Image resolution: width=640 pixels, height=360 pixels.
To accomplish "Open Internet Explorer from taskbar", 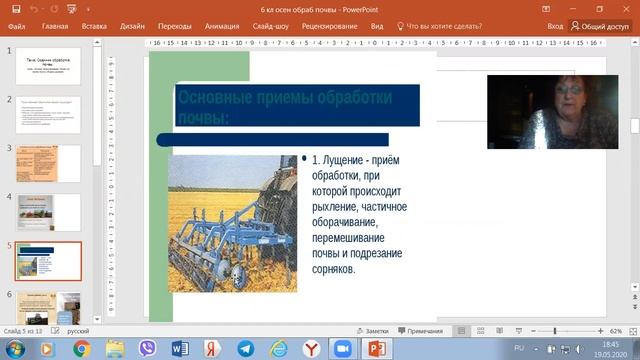I will coord(278,349).
